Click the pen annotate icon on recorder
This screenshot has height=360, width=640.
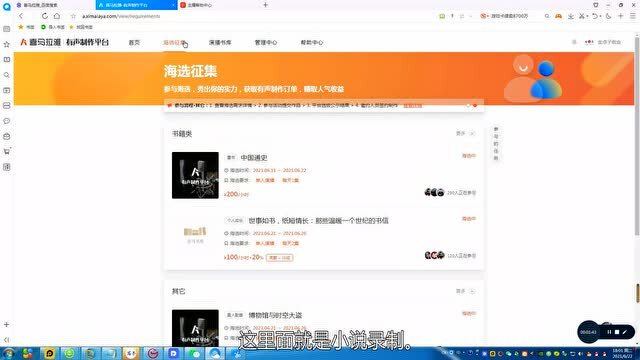pos(624,332)
